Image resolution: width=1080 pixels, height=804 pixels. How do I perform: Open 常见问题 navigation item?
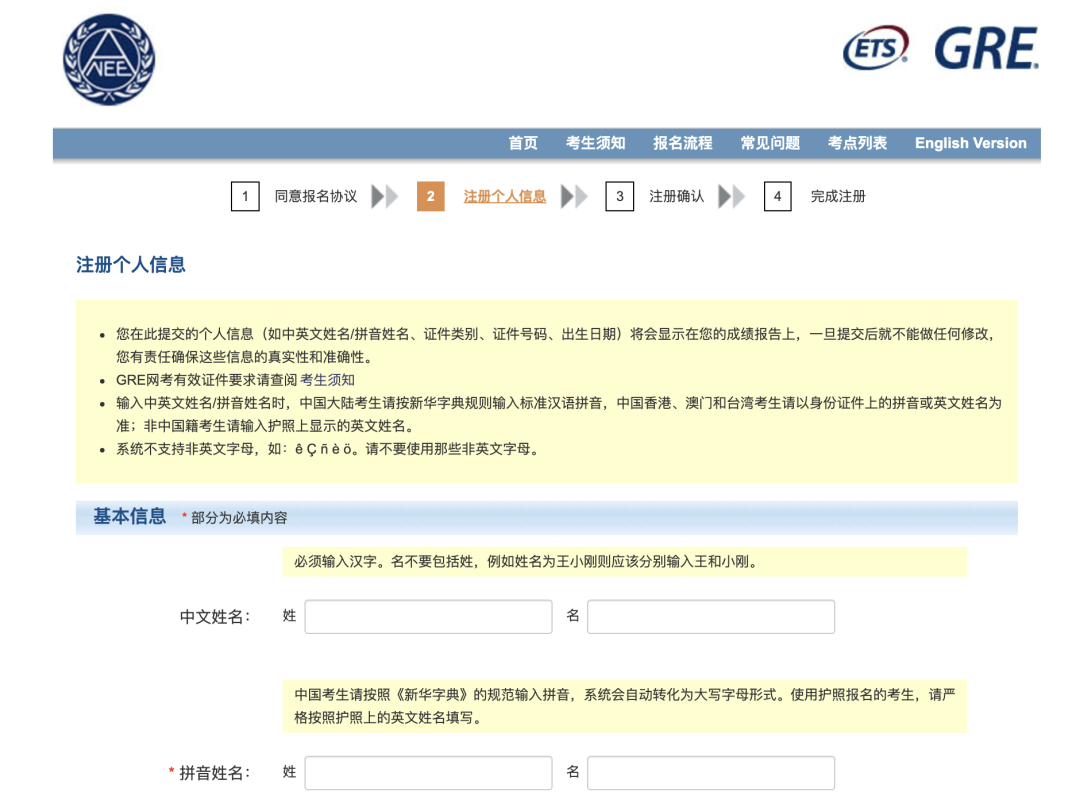770,143
